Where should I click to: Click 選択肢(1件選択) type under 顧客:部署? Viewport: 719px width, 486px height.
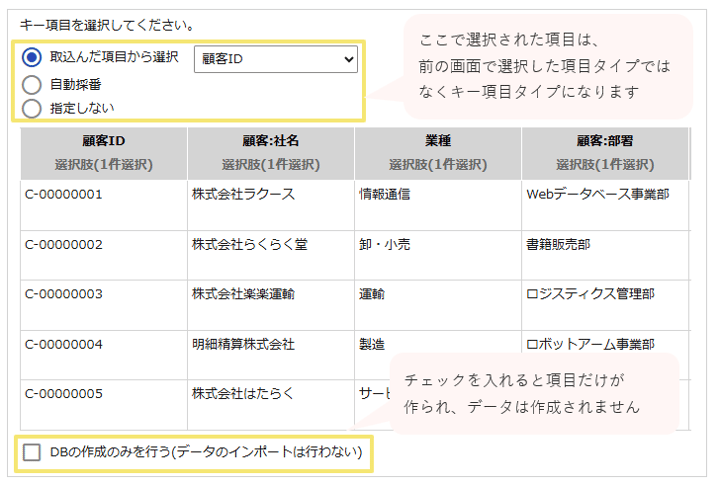(605, 165)
